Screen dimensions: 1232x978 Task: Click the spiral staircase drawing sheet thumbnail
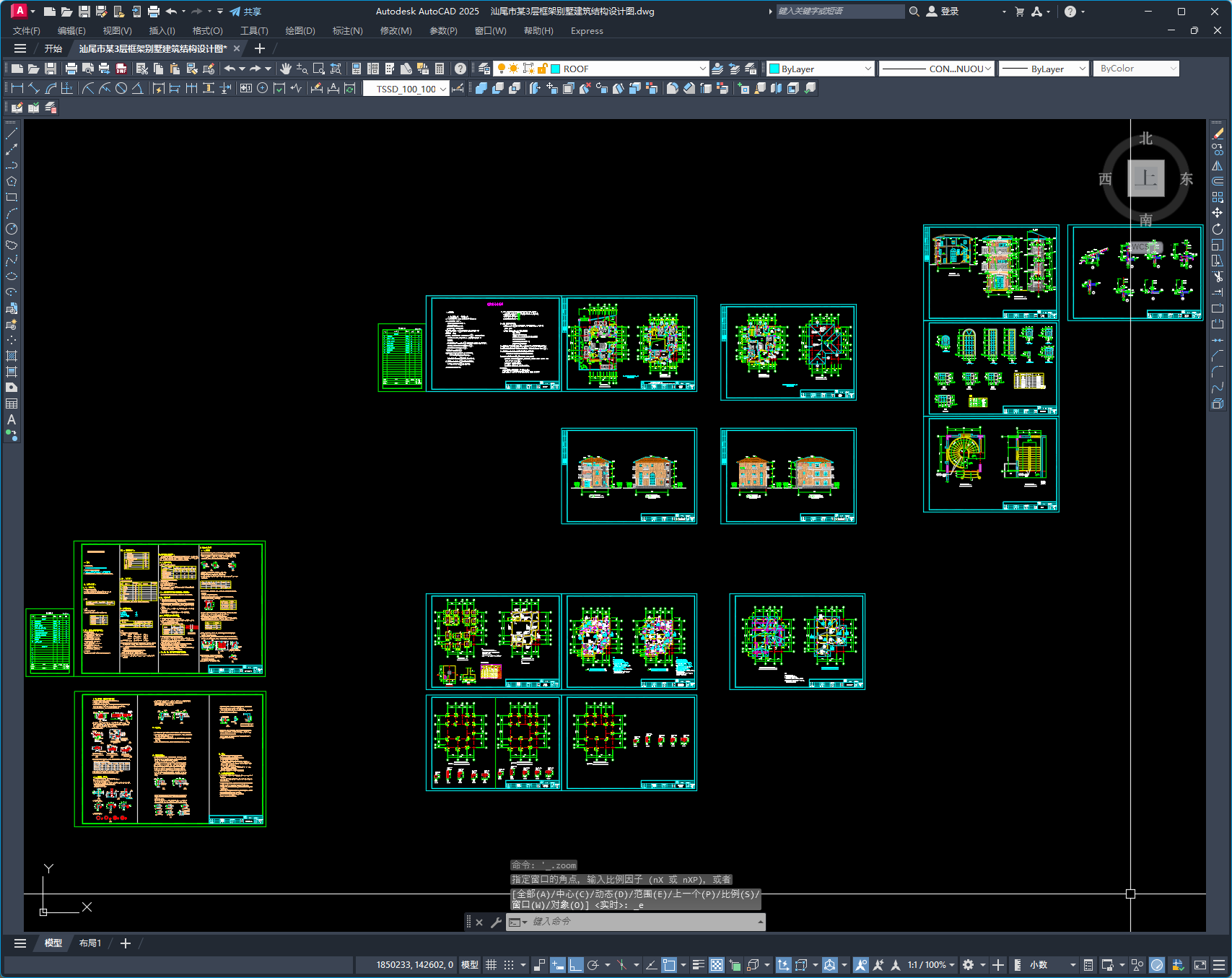pyautogui.click(x=991, y=464)
